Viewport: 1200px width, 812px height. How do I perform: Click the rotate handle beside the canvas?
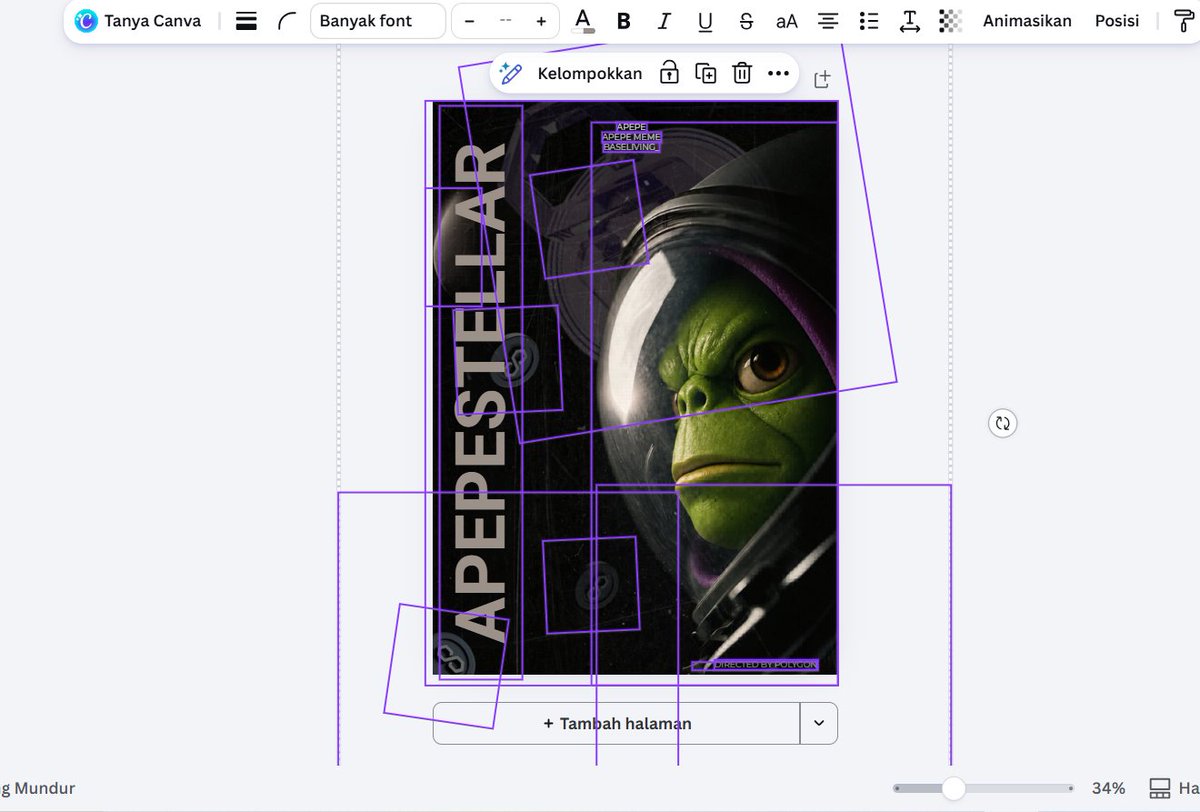pos(1002,423)
